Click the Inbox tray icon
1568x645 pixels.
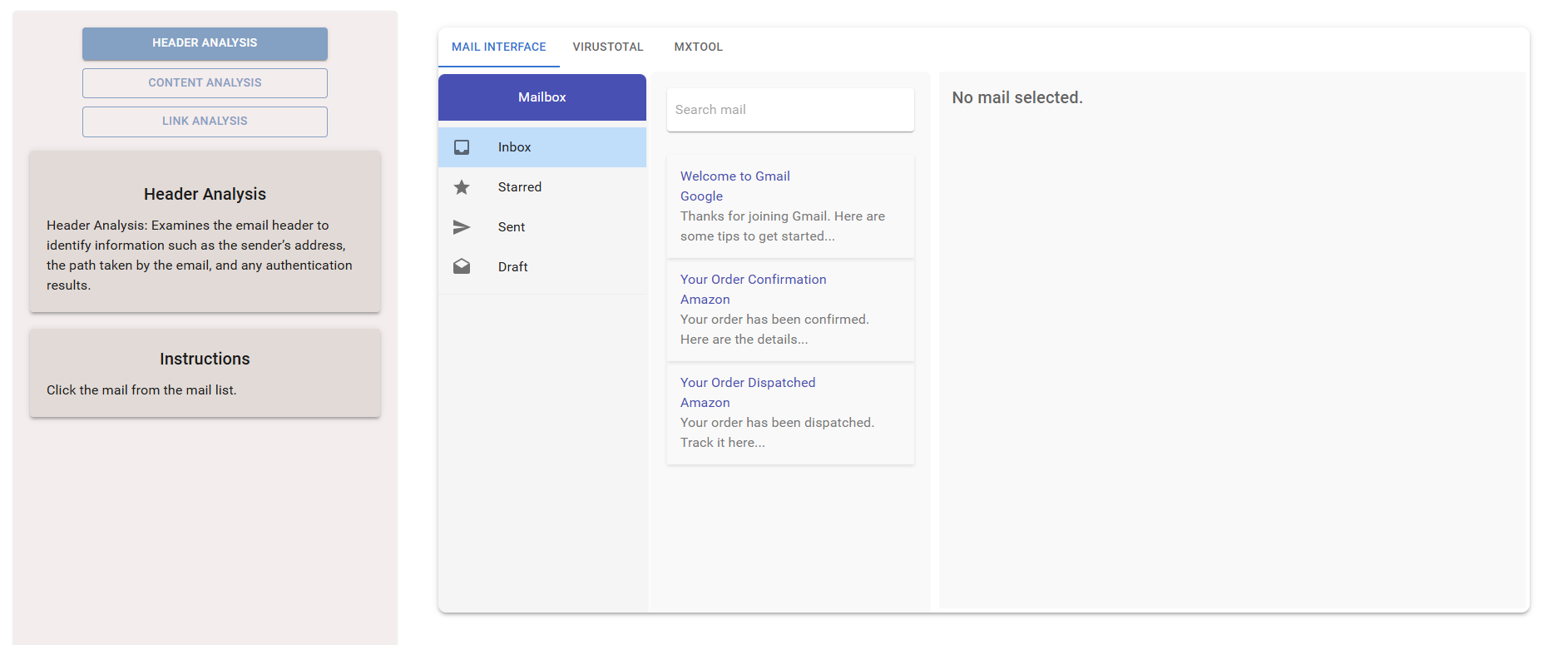click(462, 147)
